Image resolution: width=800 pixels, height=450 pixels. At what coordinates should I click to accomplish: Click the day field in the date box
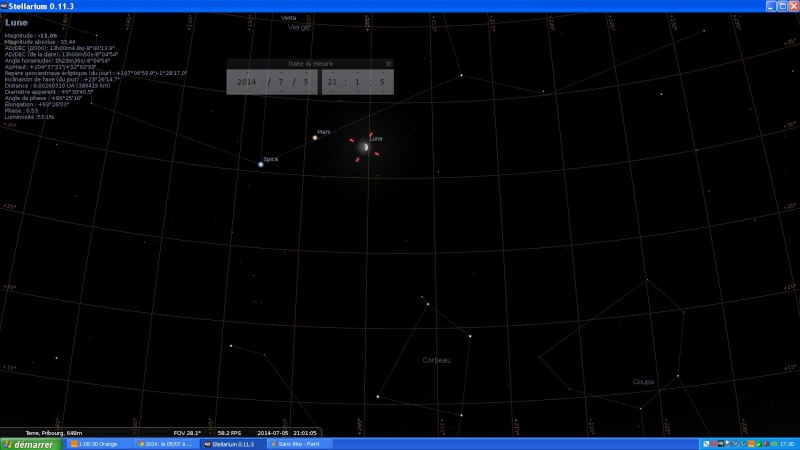pyautogui.click(x=306, y=82)
